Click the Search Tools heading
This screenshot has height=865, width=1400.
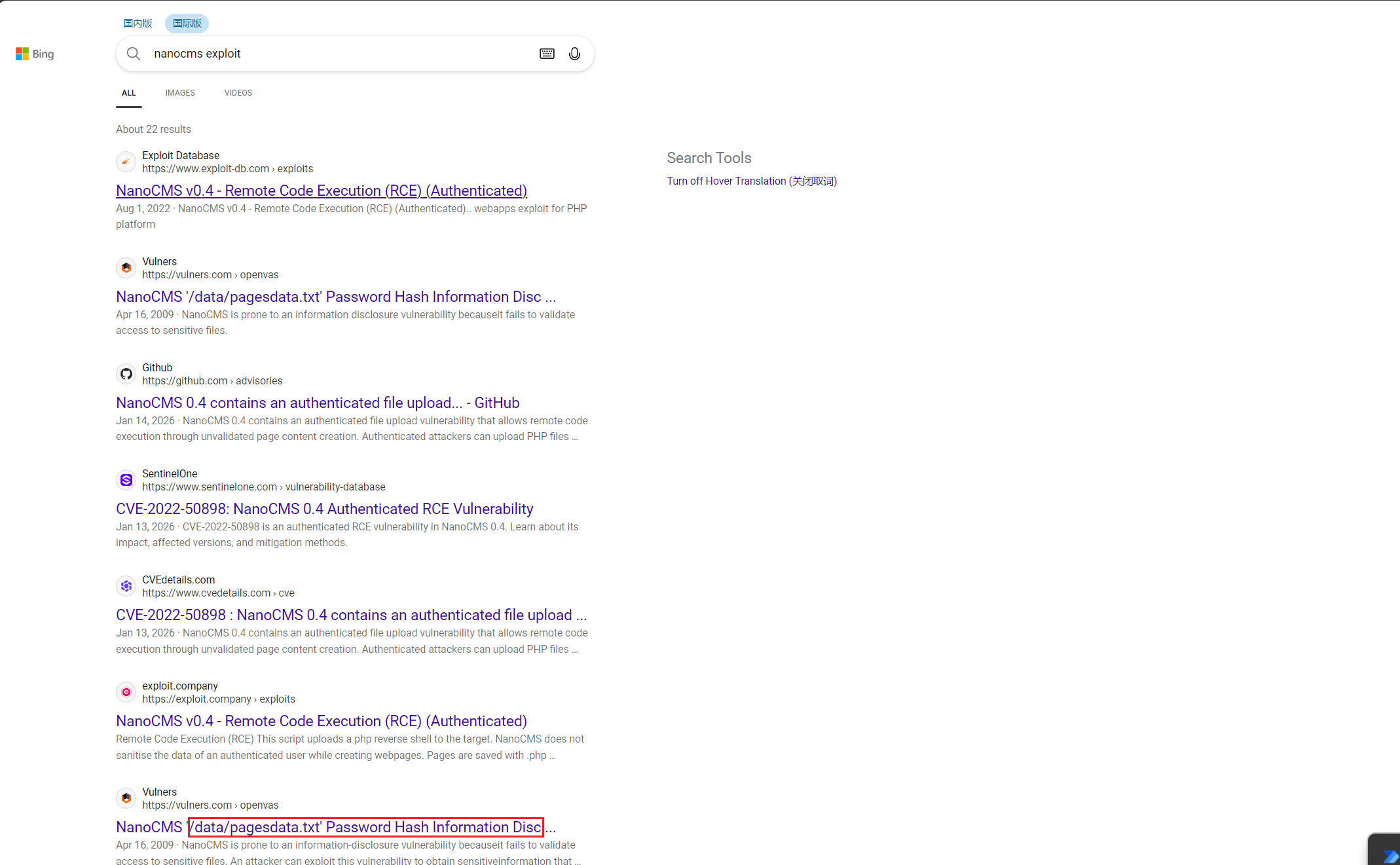tap(709, 158)
